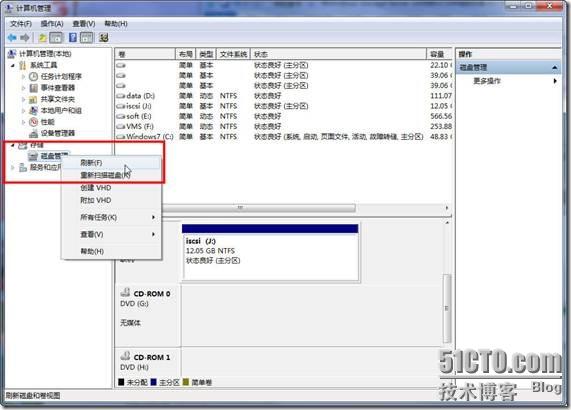Click the disk view vertical scrollbar thumb

447,308
